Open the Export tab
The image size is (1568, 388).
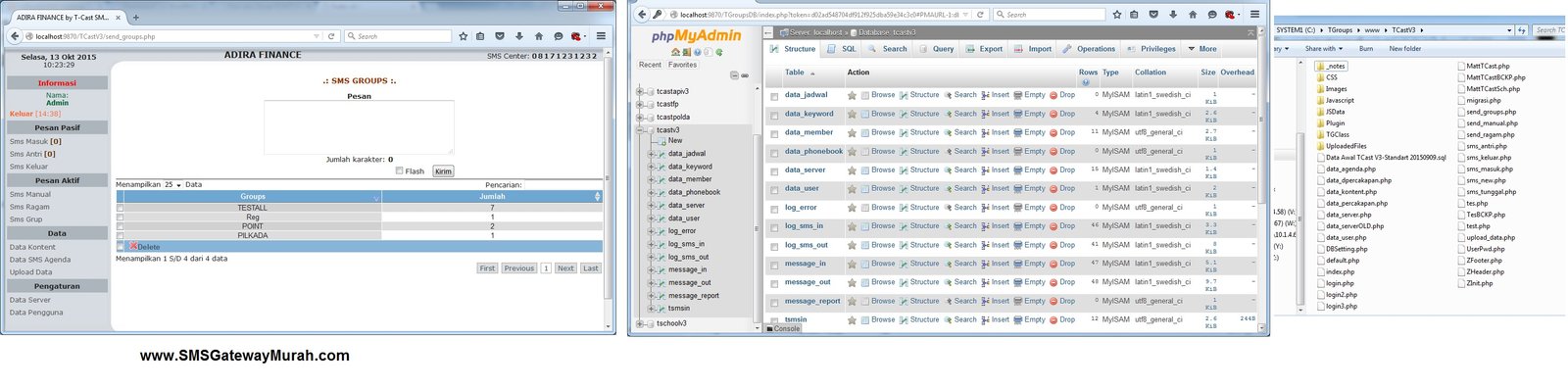coord(985,48)
